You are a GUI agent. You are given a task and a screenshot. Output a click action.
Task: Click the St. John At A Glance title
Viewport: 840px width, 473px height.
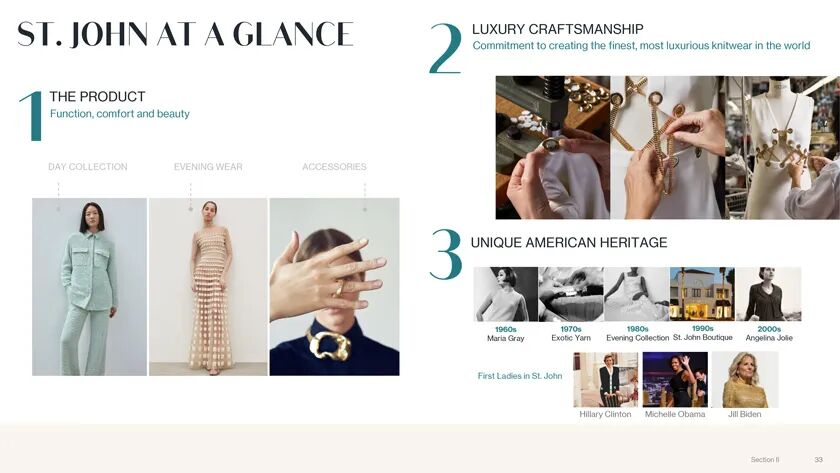coord(185,34)
